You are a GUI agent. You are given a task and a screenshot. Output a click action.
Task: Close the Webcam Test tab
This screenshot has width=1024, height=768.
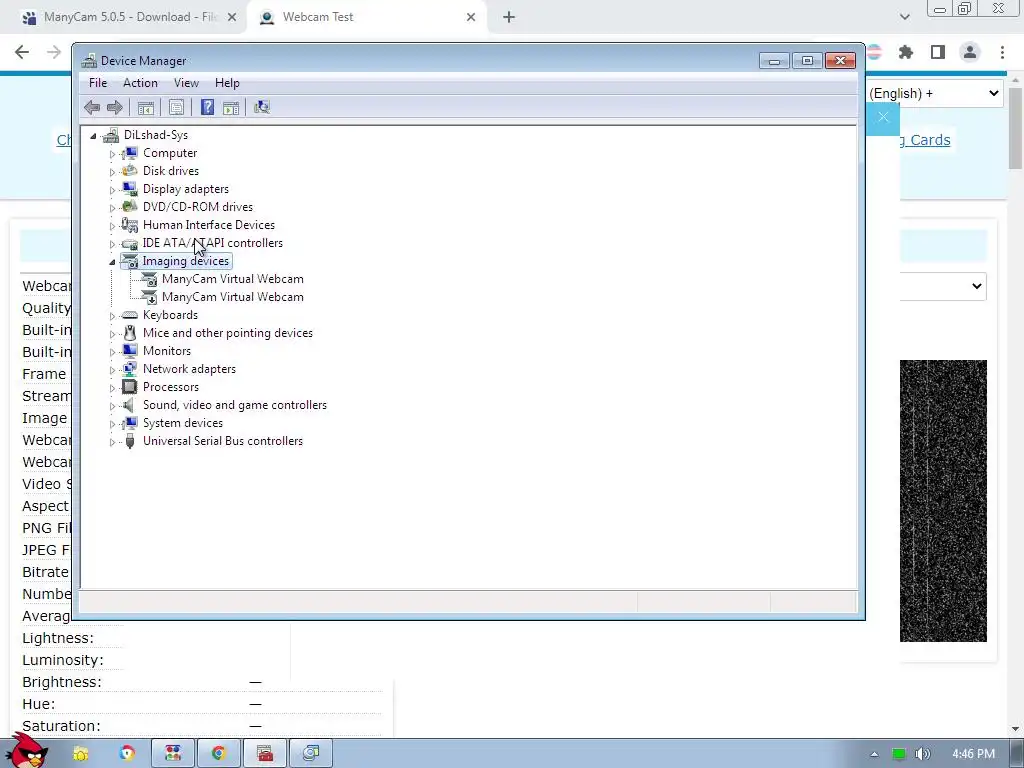471,17
